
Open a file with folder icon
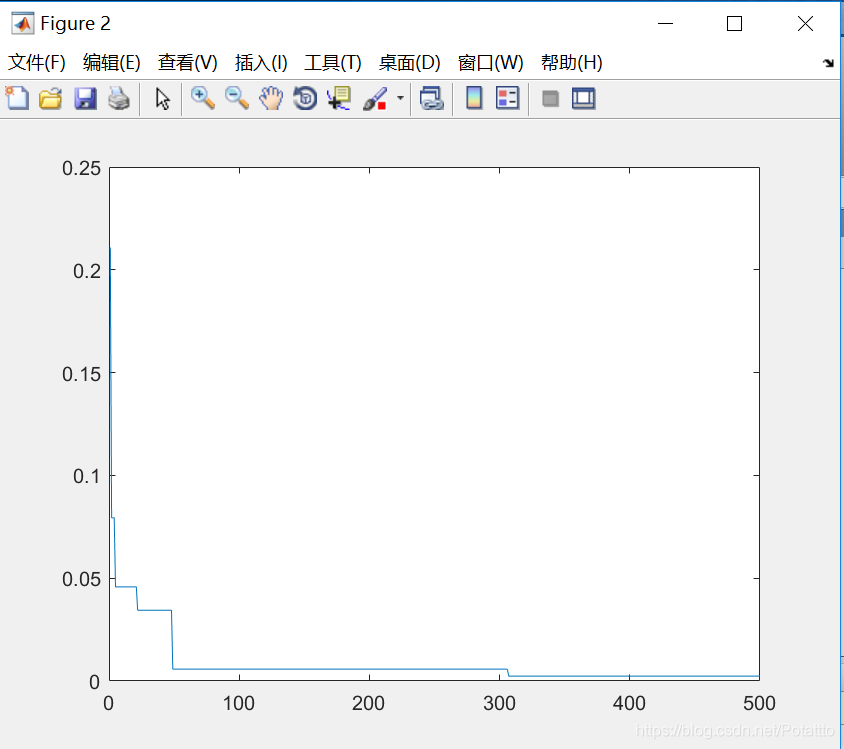tap(51, 98)
